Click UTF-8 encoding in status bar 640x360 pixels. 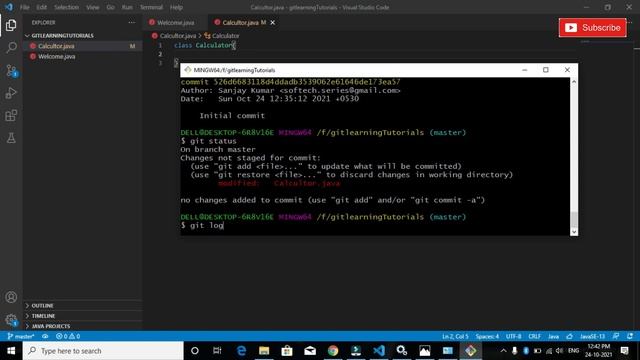(x=513, y=336)
